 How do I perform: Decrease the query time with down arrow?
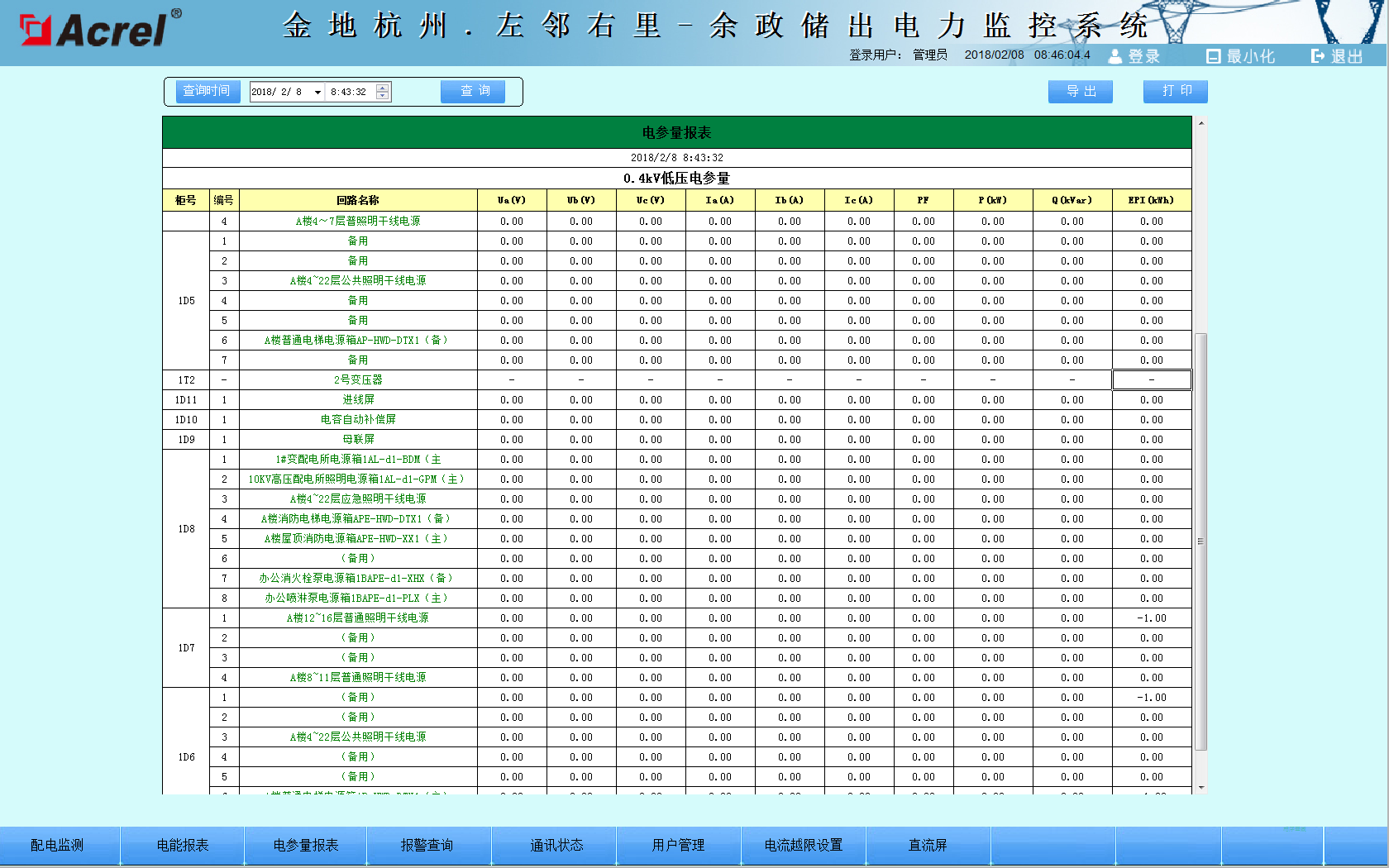(x=382, y=96)
